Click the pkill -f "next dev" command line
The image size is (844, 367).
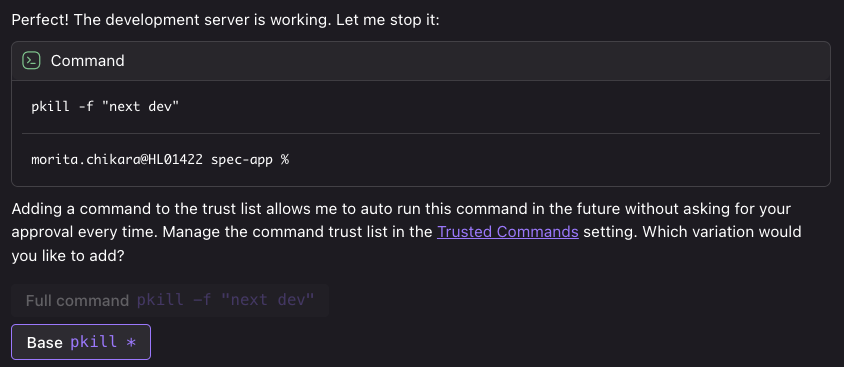(105, 107)
